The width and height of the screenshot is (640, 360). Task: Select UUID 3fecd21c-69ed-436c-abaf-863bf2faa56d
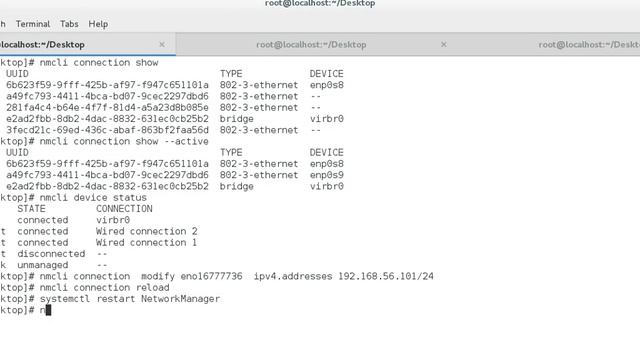(x=107, y=130)
